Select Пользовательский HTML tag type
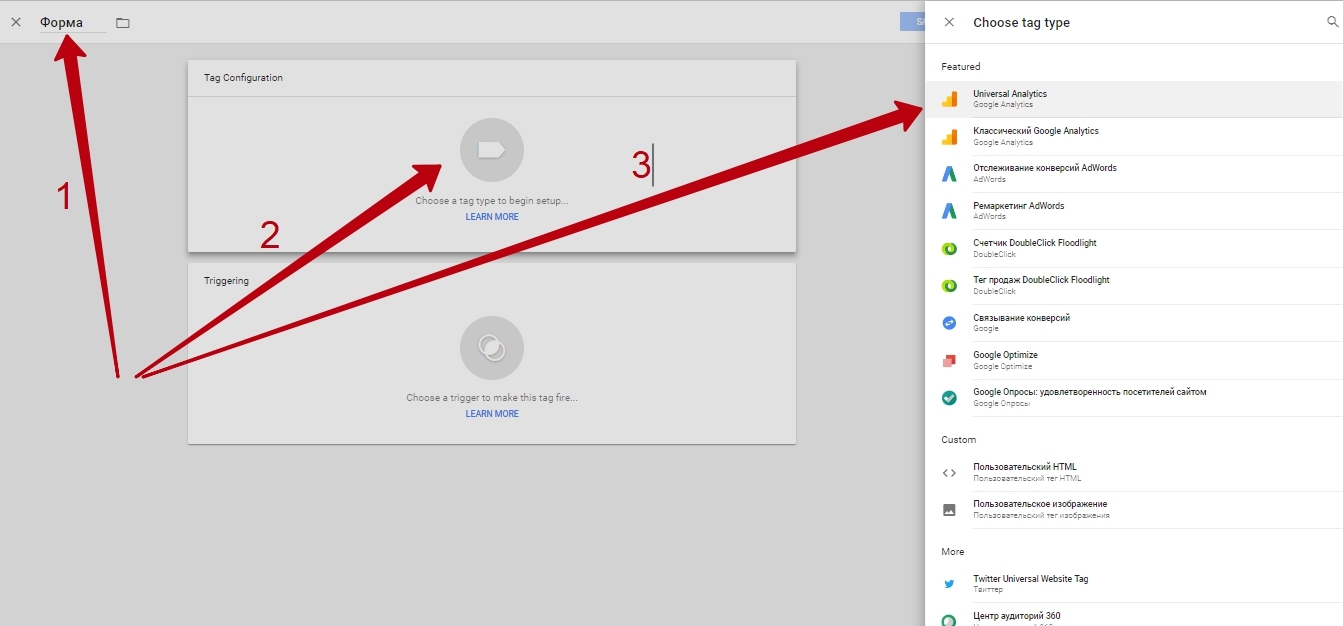 [1134, 472]
